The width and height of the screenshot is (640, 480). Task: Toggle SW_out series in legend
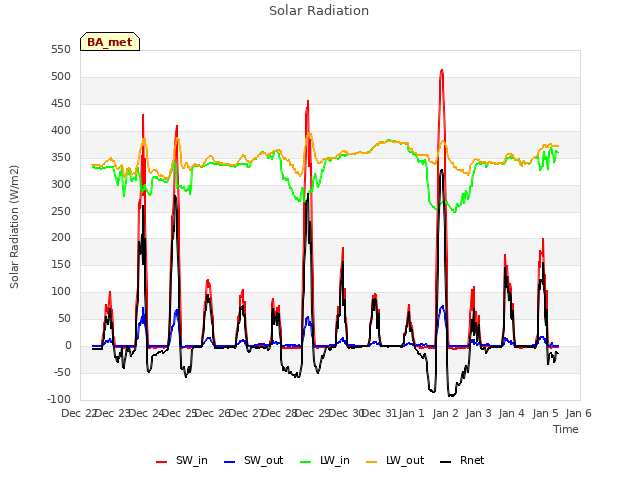(x=253, y=460)
